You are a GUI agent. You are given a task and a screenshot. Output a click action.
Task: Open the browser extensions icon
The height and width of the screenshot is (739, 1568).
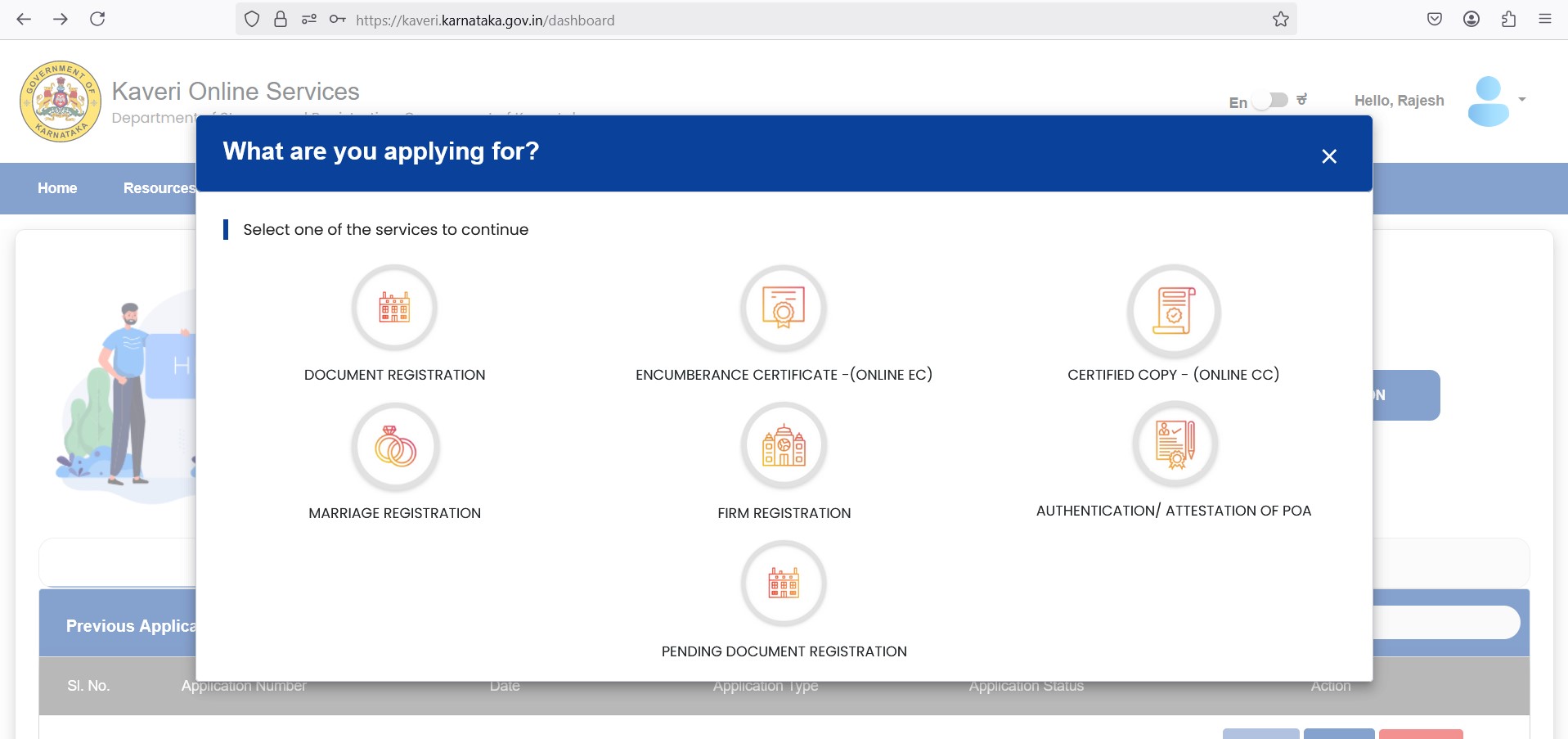1508,19
